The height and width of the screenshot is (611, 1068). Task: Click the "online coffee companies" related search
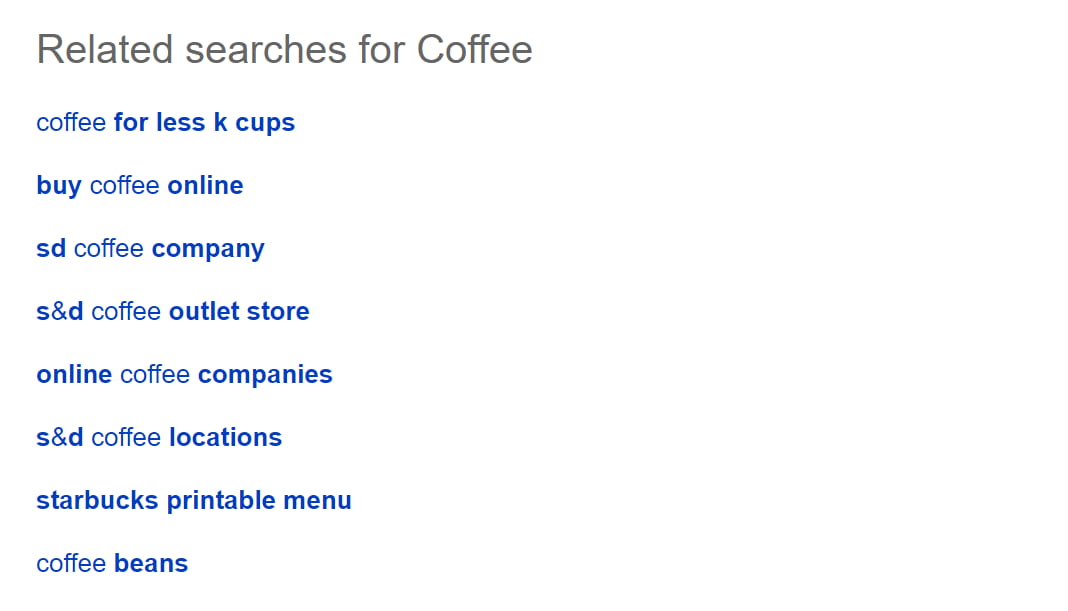(184, 375)
